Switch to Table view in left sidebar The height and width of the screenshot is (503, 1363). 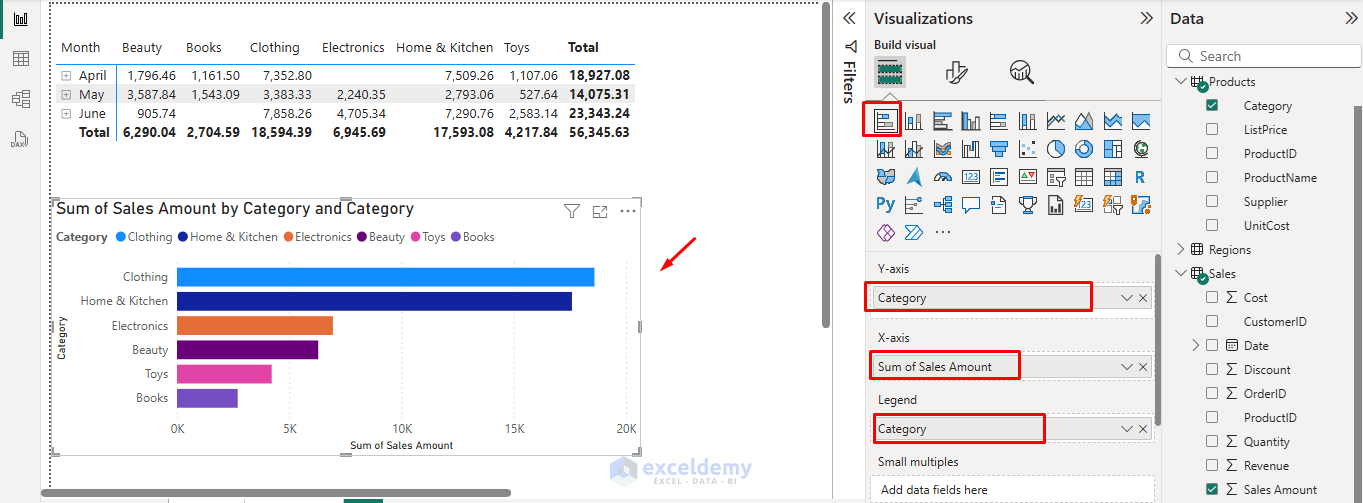click(20, 59)
